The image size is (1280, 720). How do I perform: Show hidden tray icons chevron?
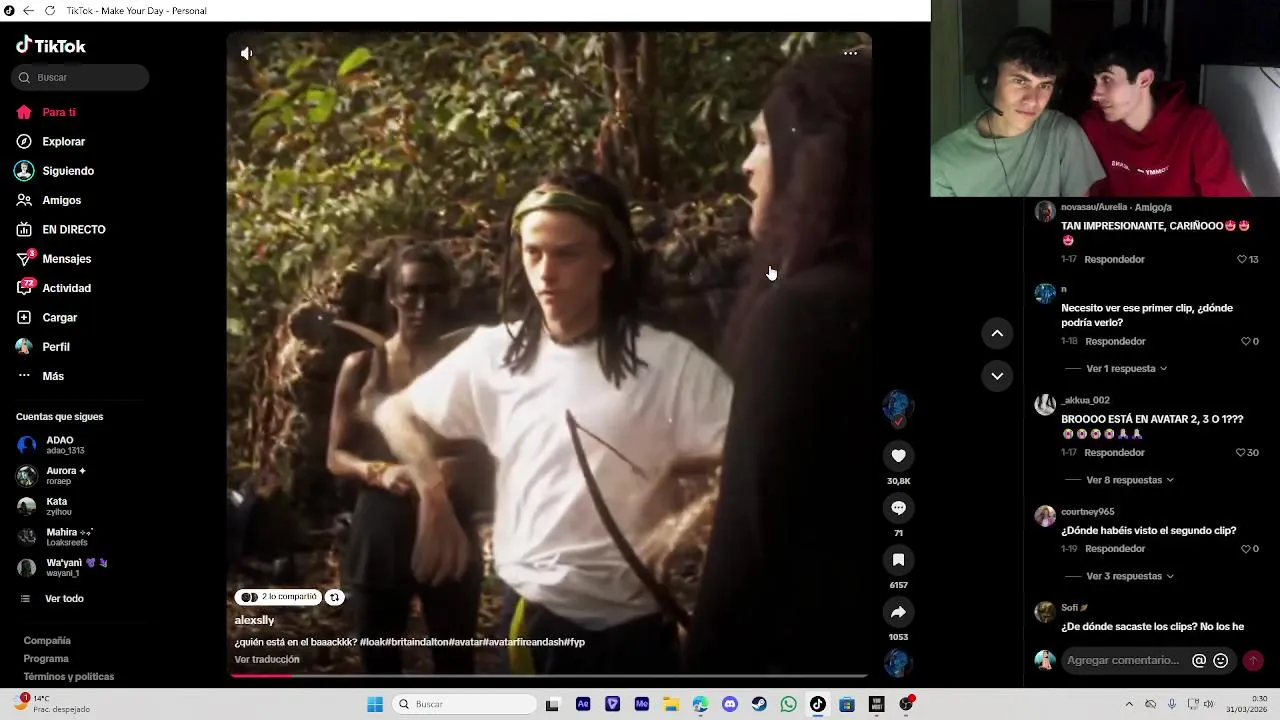coord(1129,704)
